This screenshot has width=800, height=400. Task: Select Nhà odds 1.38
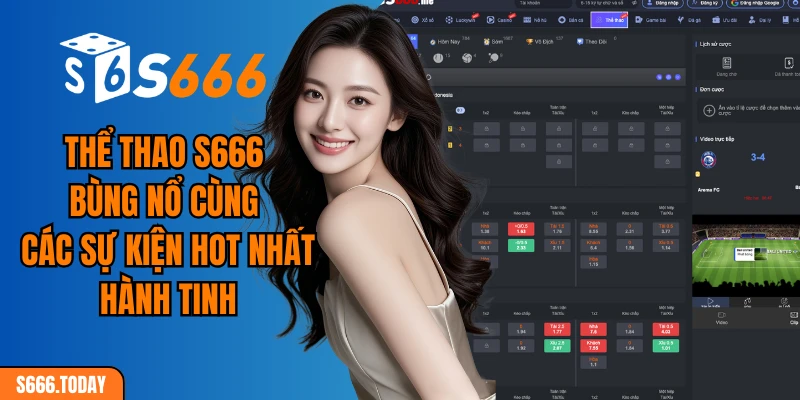point(486,229)
